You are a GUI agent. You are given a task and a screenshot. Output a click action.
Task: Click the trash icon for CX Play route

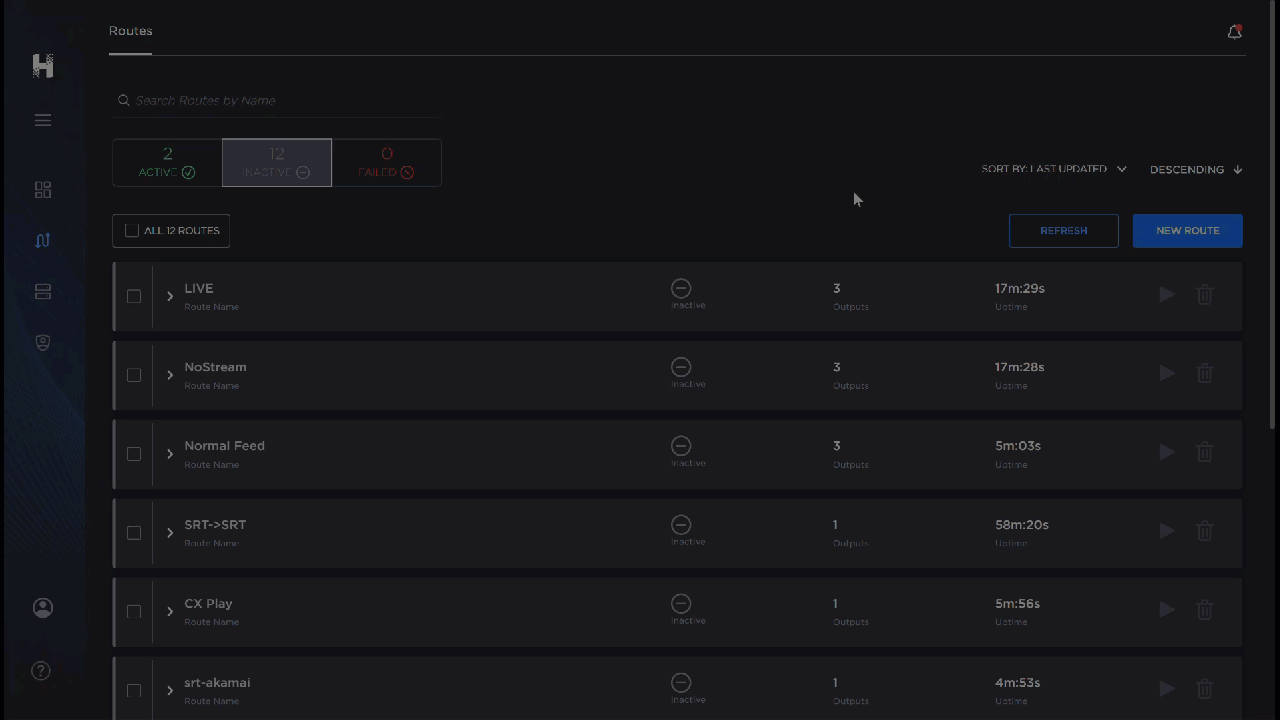(x=1205, y=610)
